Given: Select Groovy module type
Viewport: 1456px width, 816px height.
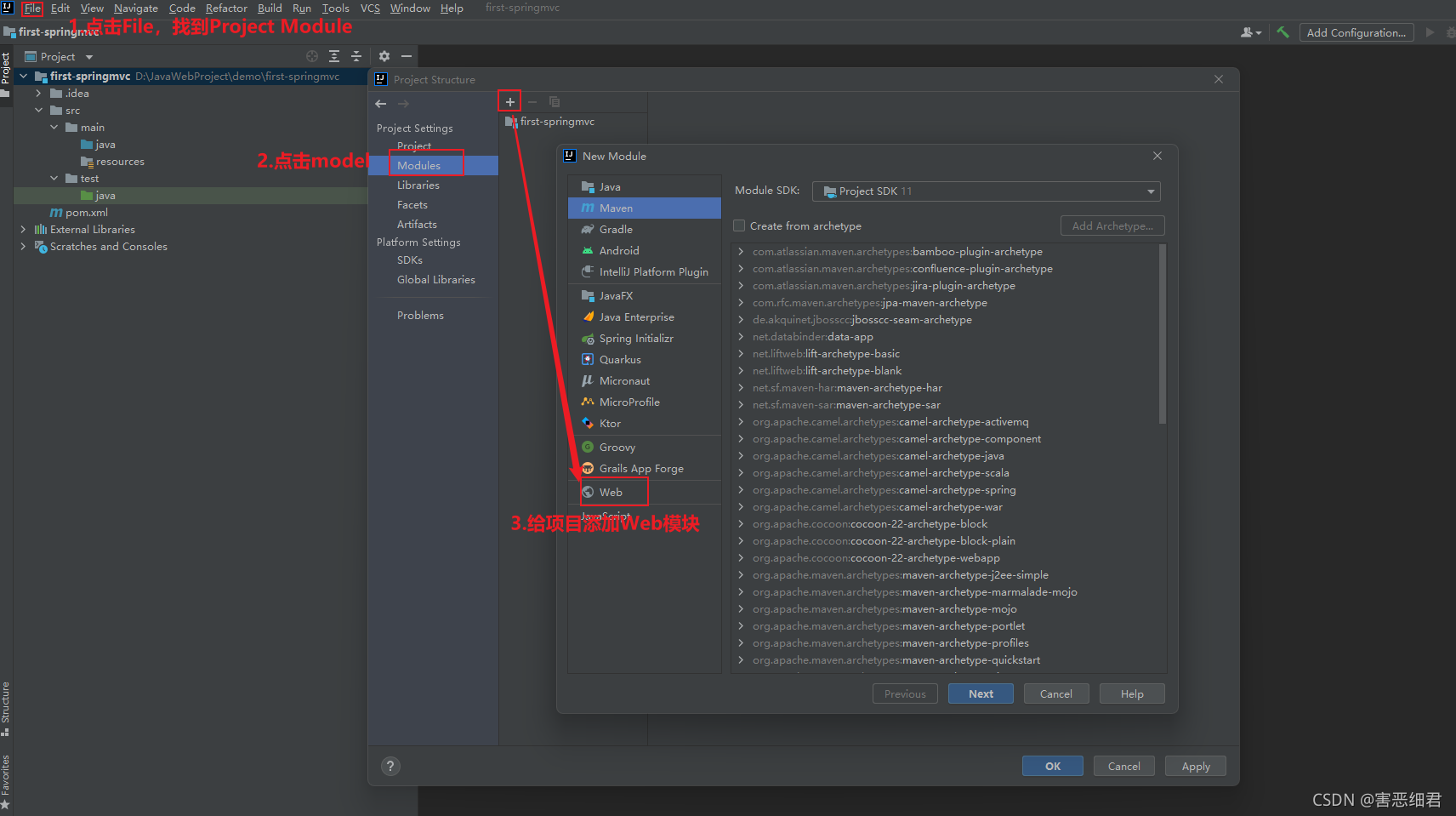Looking at the screenshot, I should (x=645, y=448).
